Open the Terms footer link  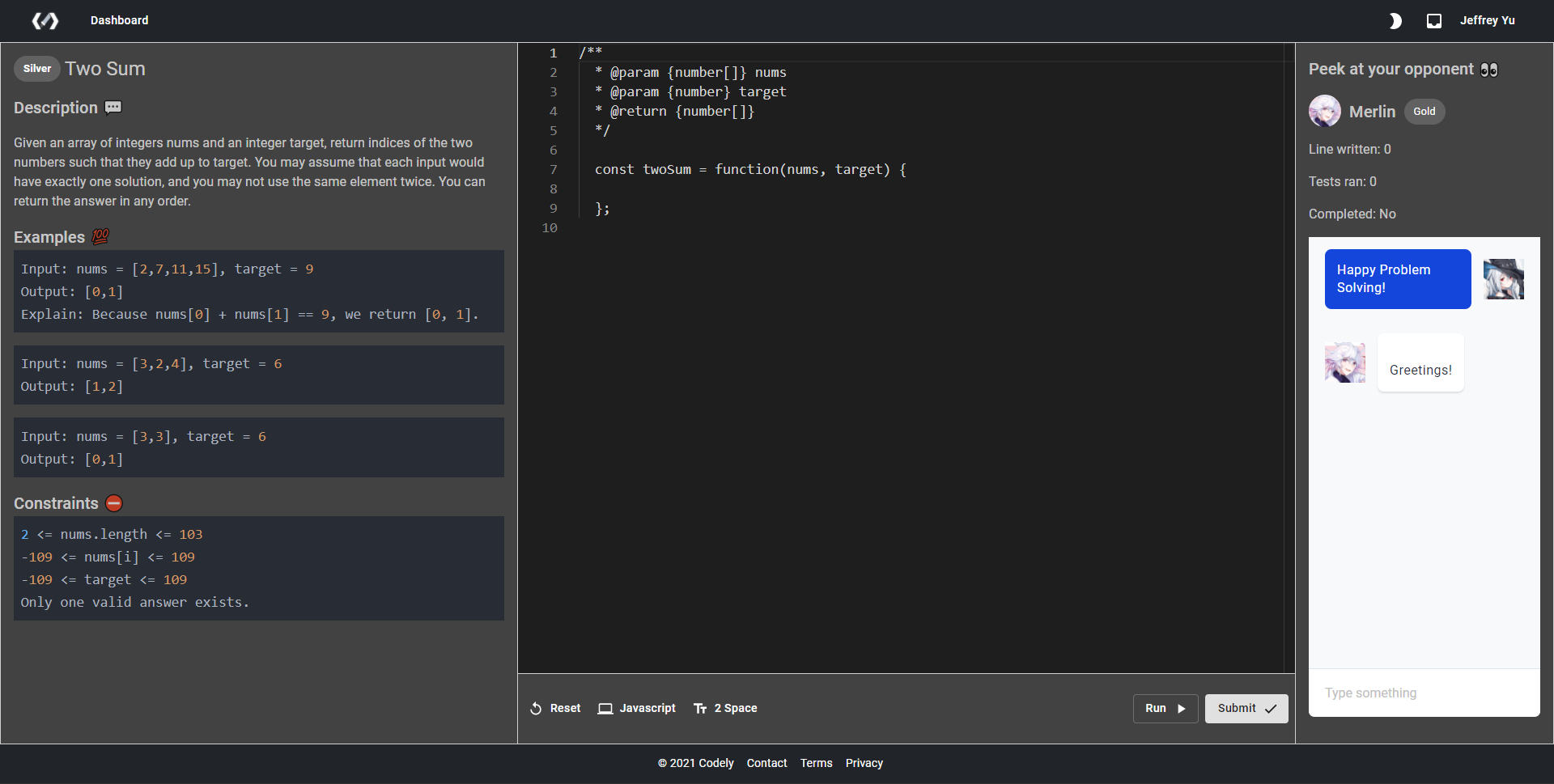pyautogui.click(x=816, y=763)
